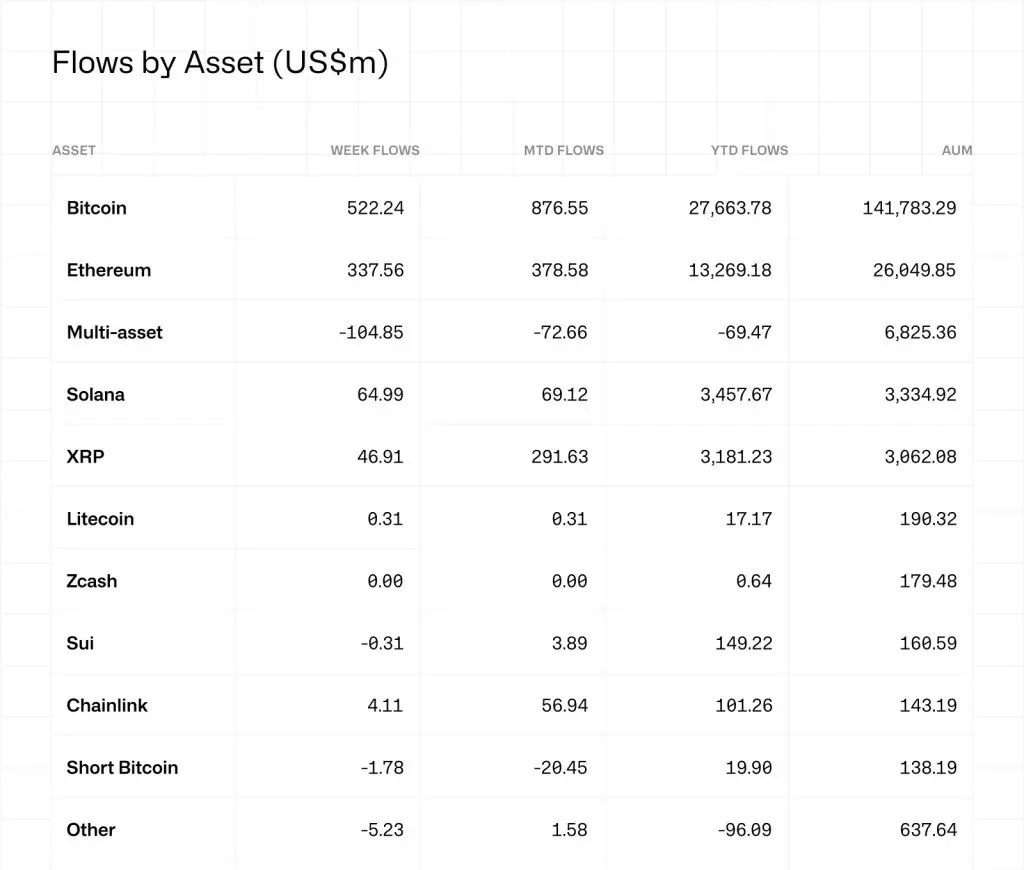
Task: Select the Zcash row label
Action: pyautogui.click(x=92, y=581)
